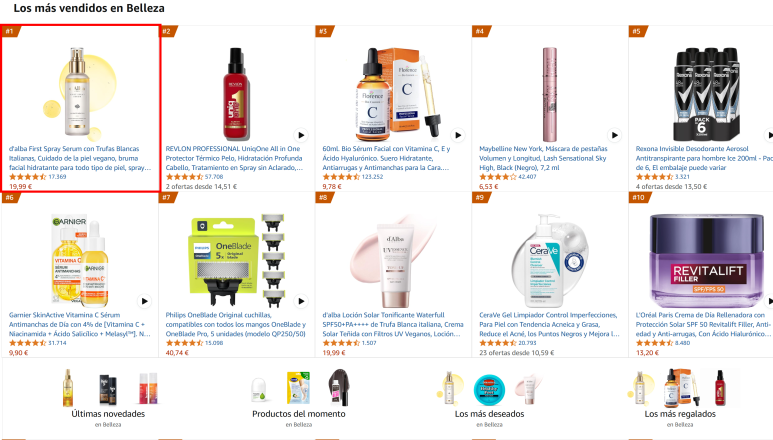Play video for Philips OneBlade blades
The image size is (773, 440).
click(x=301, y=301)
